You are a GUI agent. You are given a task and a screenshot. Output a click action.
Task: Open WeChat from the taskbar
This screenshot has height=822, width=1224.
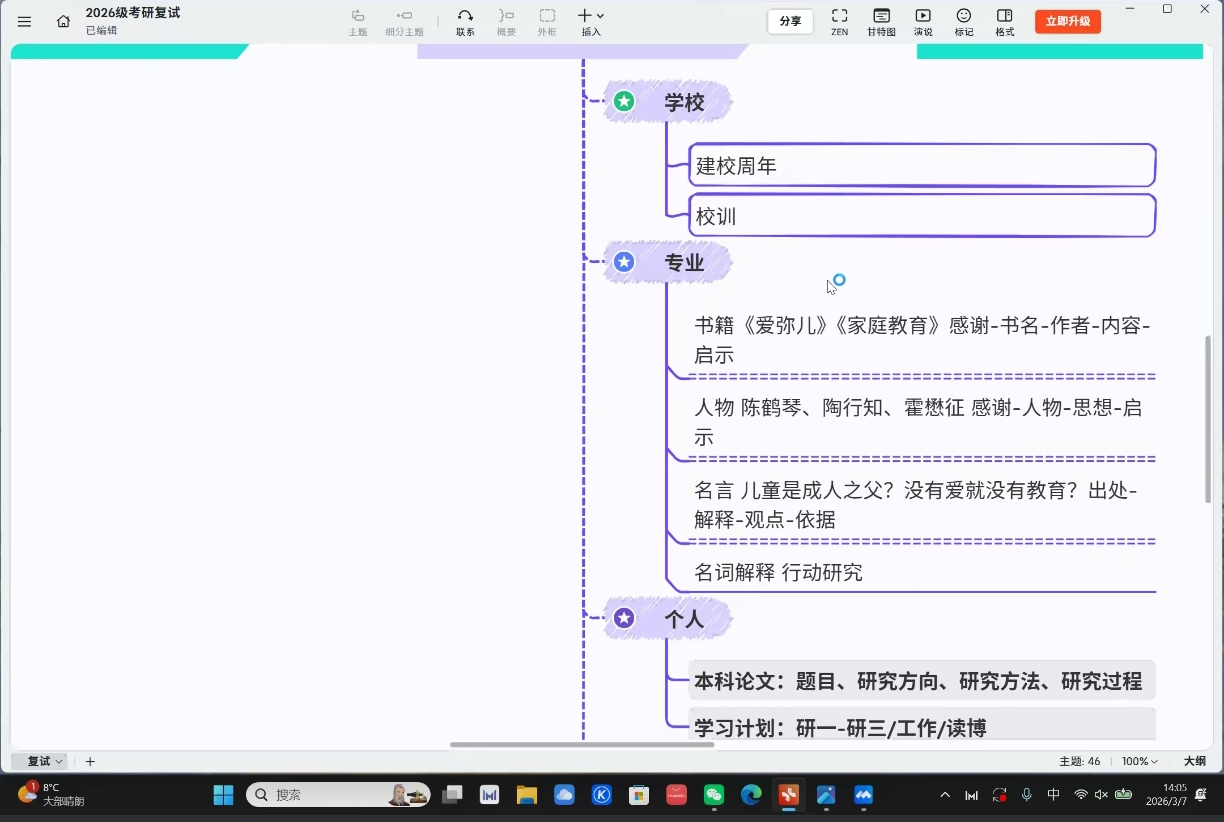coord(714,795)
